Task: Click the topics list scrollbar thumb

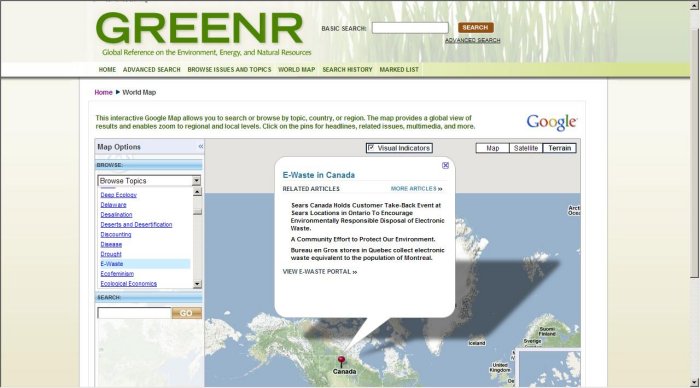Action: [197, 212]
